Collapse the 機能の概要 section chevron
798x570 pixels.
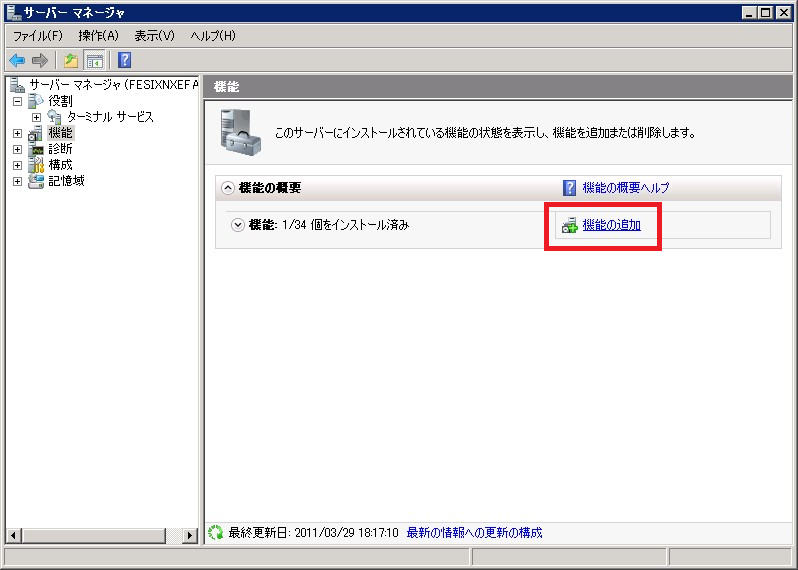click(228, 188)
